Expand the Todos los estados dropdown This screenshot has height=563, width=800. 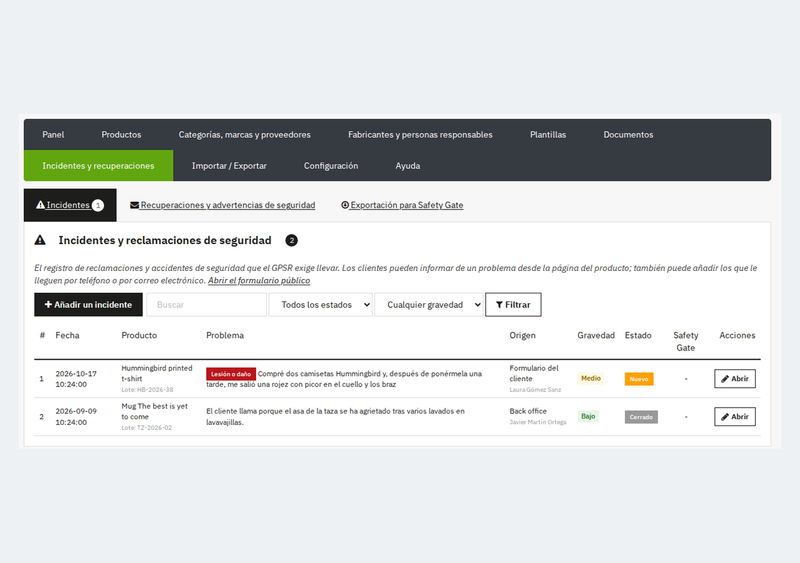pos(320,305)
